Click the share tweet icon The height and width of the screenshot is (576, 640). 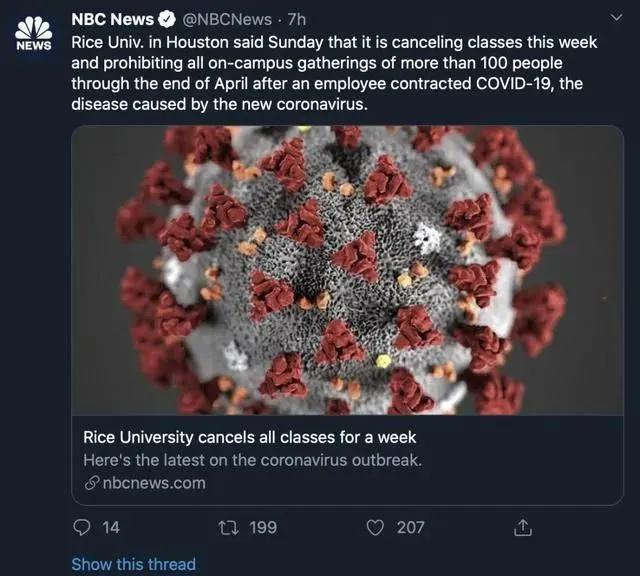point(520,526)
